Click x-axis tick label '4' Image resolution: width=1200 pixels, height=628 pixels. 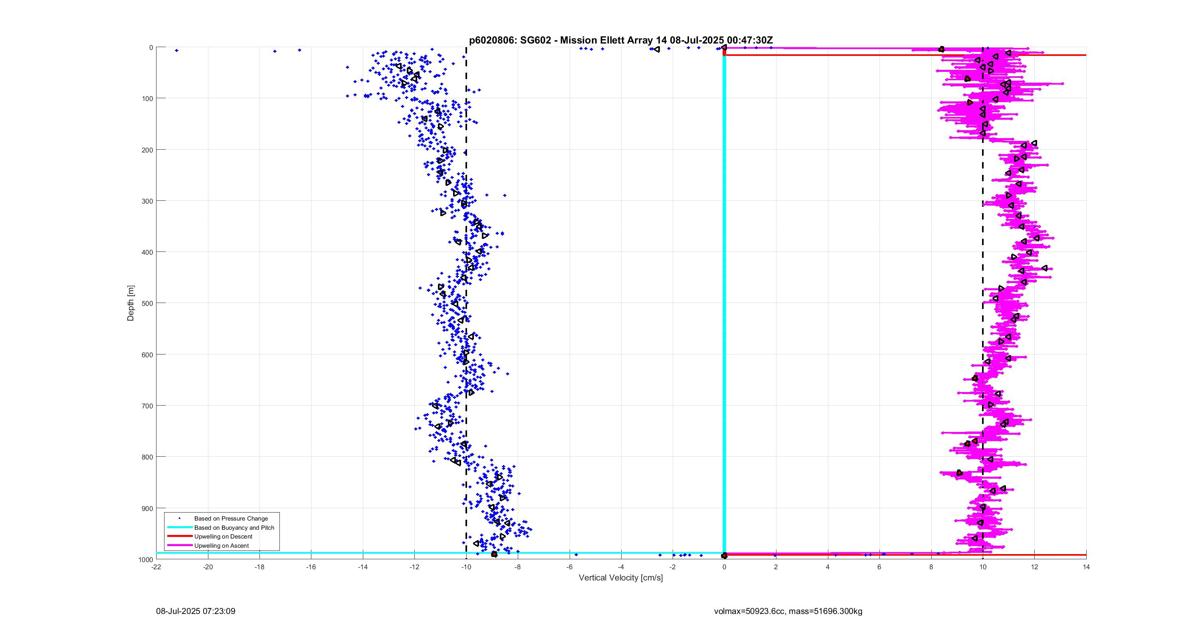[x=828, y=566]
